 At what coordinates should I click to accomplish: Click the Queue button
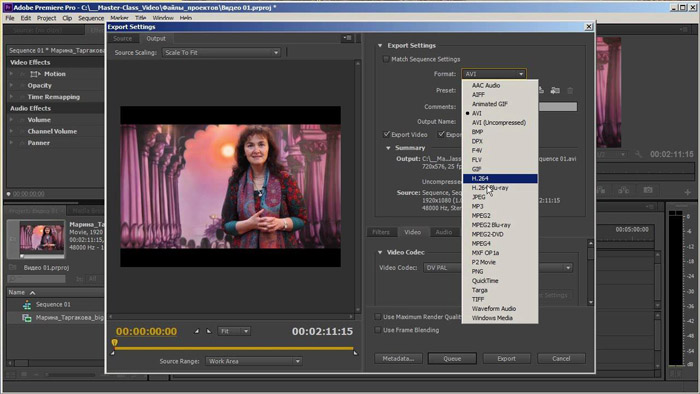[x=452, y=358]
